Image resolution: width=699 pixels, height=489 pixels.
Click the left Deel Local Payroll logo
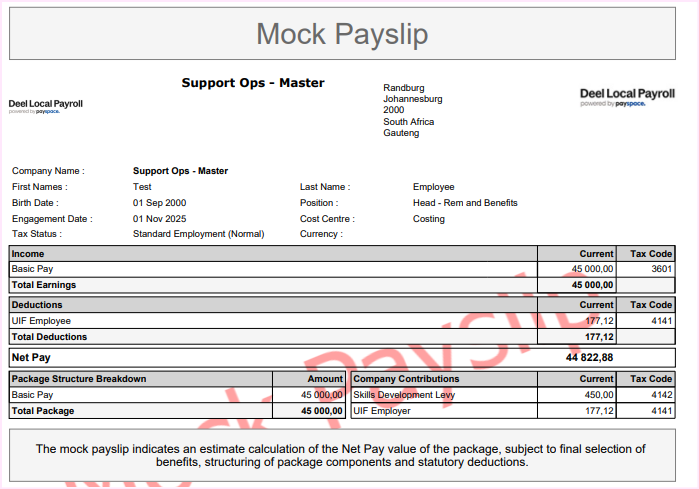coord(46,106)
